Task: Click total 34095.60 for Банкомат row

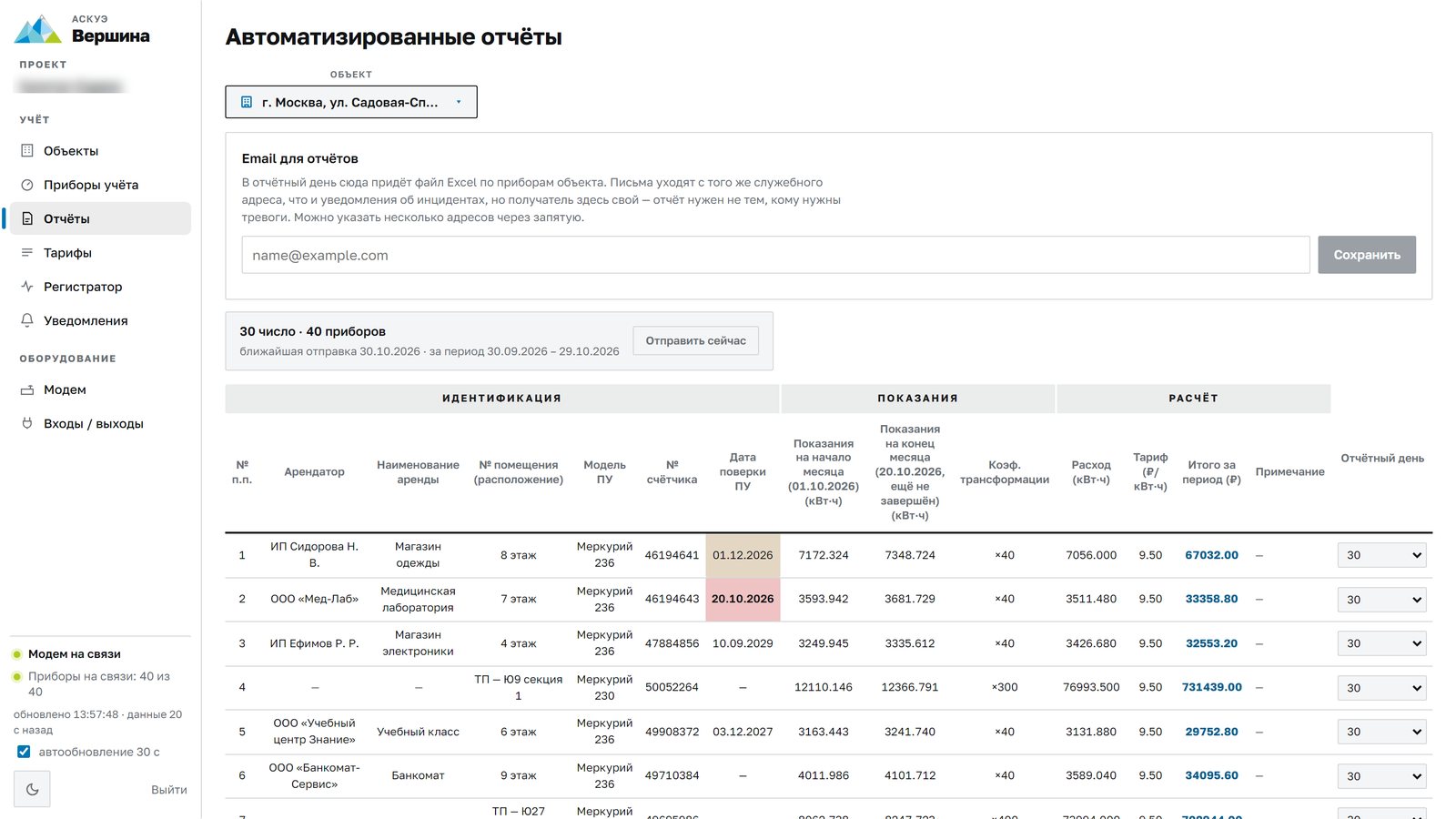Action: [1211, 775]
